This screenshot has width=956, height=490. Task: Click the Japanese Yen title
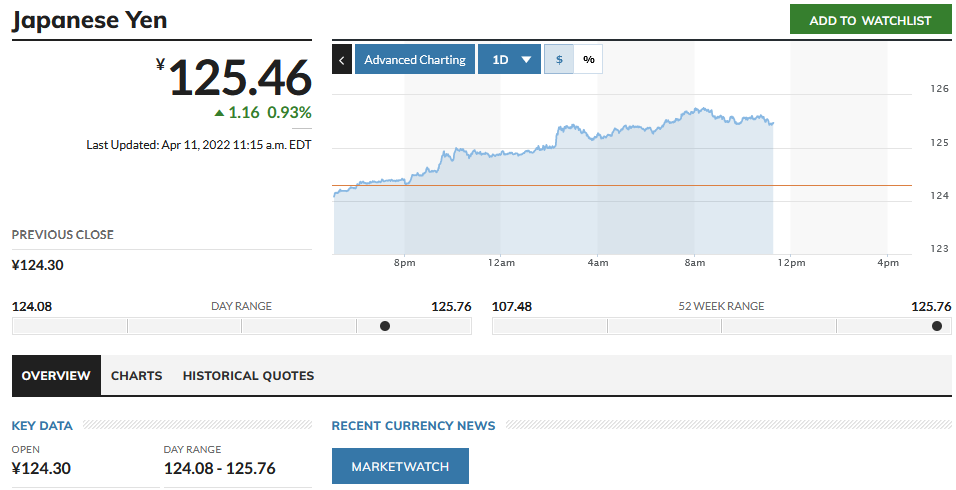(x=90, y=20)
